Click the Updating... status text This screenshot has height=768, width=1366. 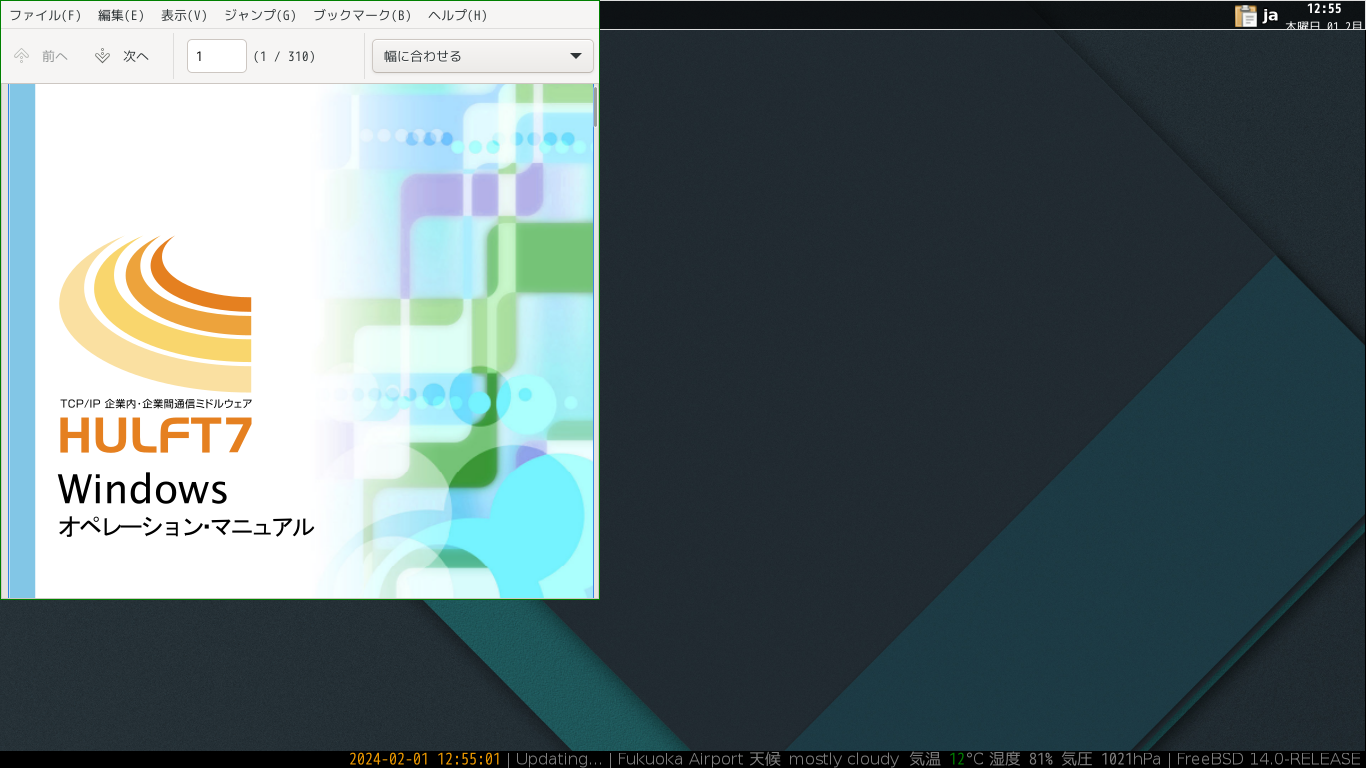[x=559, y=759]
